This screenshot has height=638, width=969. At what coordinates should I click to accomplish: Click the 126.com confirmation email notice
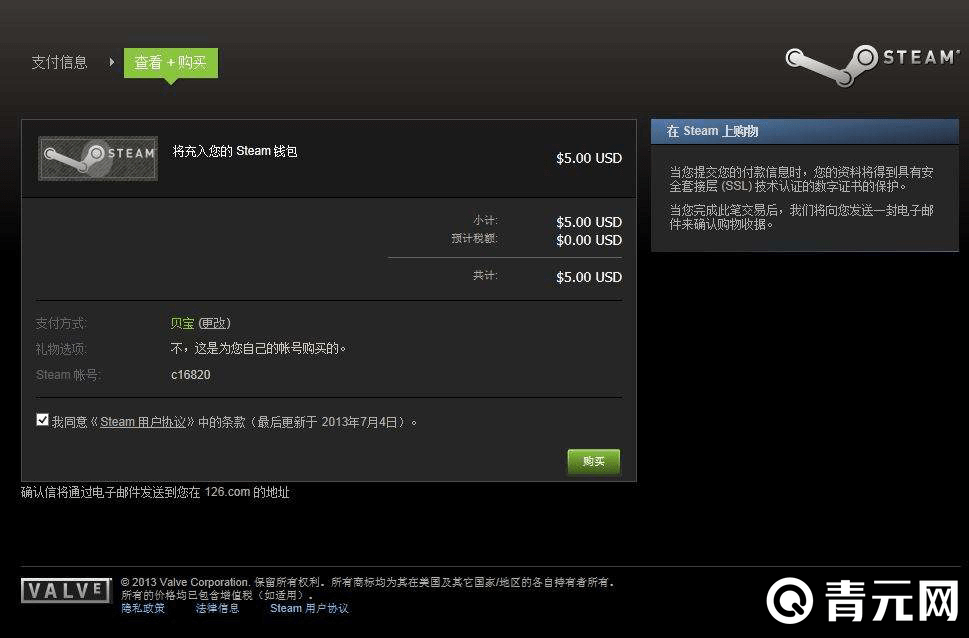click(x=155, y=492)
